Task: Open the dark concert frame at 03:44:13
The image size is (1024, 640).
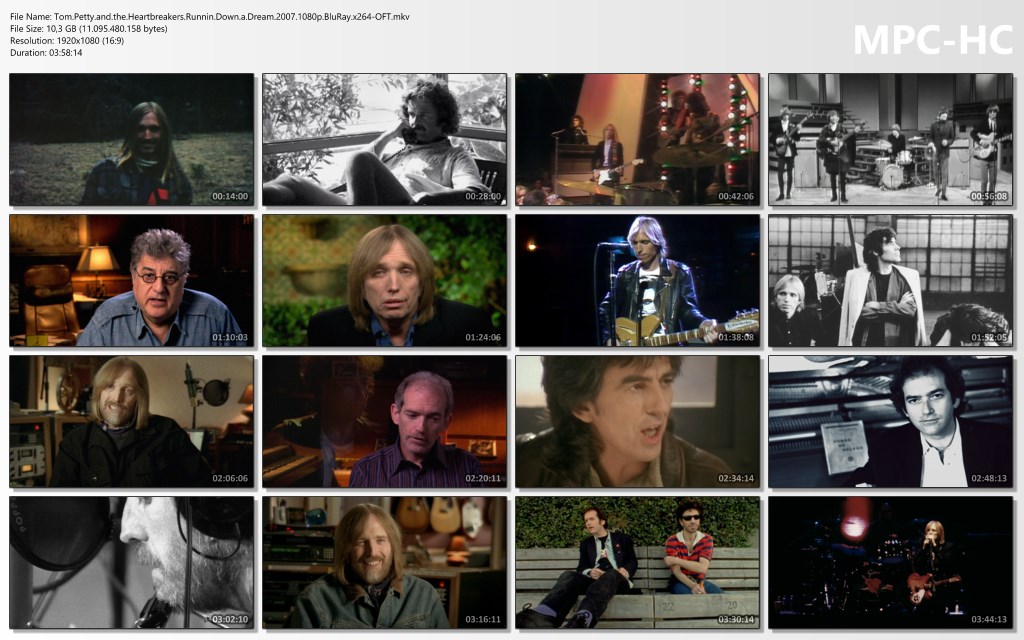Action: (x=890, y=562)
